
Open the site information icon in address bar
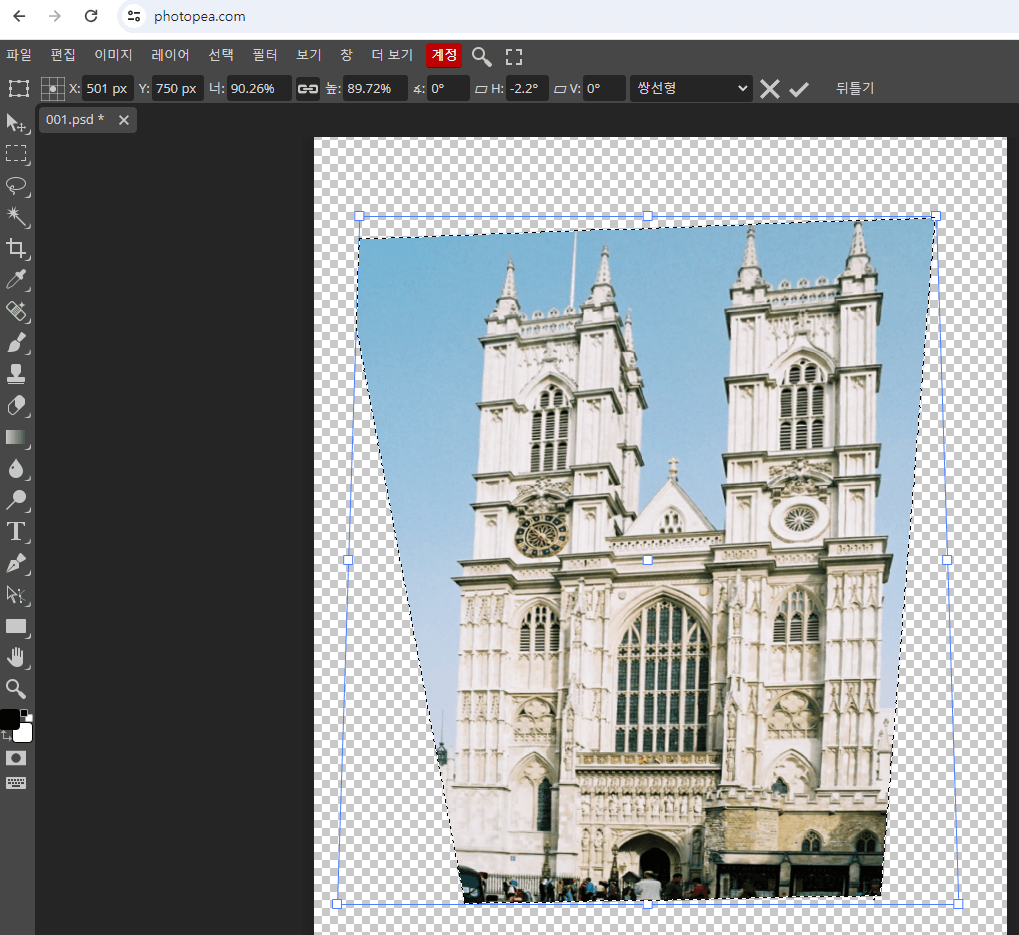[x=133, y=16]
